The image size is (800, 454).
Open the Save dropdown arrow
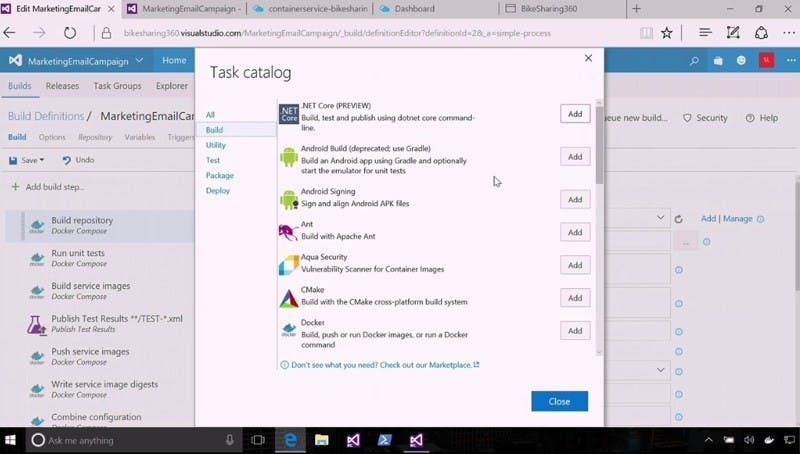coord(42,160)
